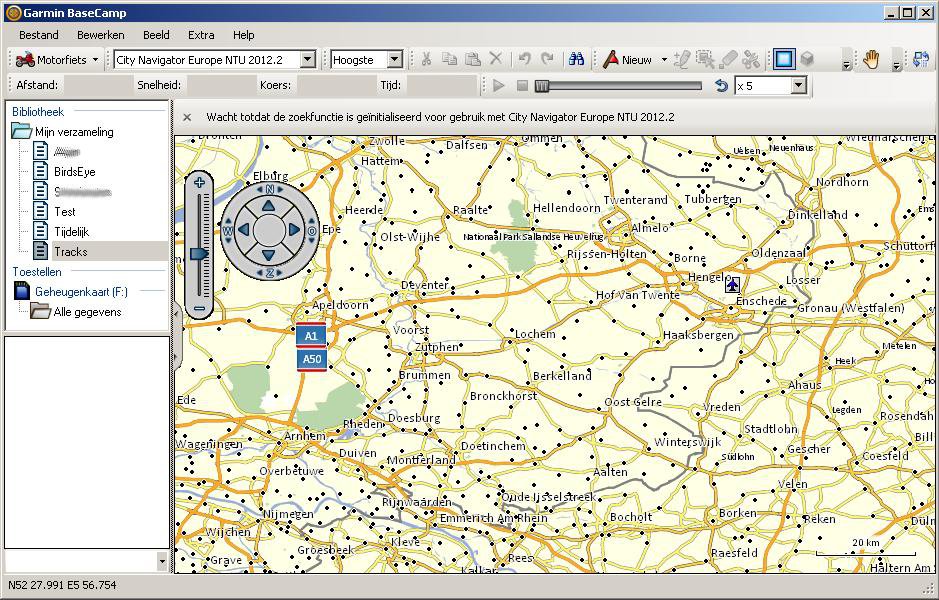The height and width of the screenshot is (600, 939).
Task: Open the Beeld menu
Action: pyautogui.click(x=156, y=35)
